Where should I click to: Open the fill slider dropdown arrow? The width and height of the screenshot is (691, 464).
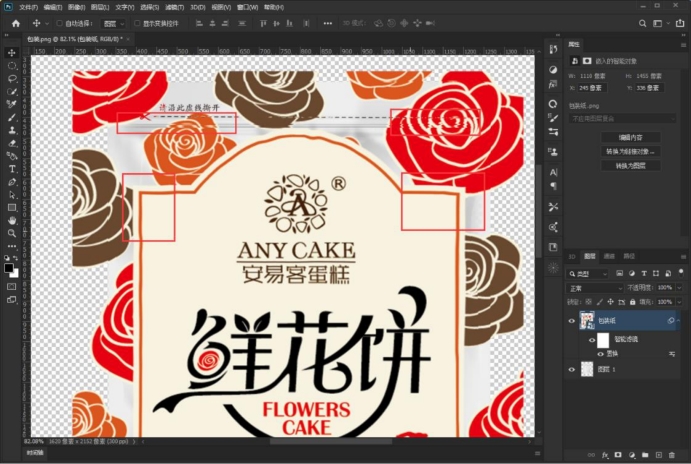click(680, 302)
